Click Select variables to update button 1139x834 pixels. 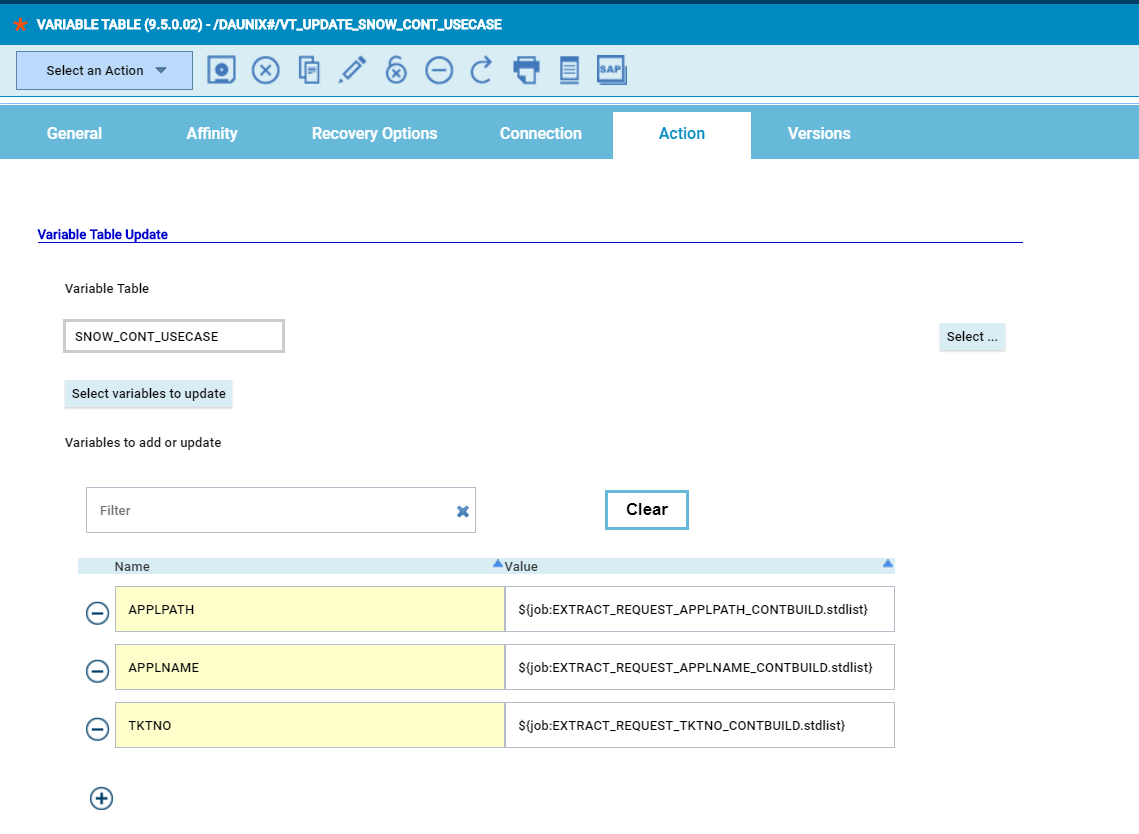pyautogui.click(x=149, y=394)
